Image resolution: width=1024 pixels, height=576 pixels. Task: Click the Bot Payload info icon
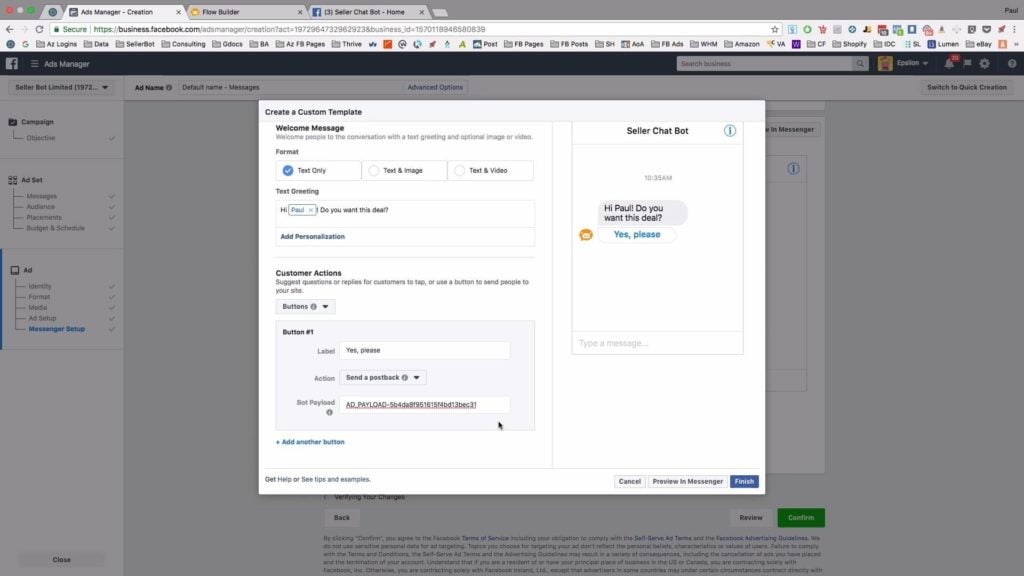point(329,413)
